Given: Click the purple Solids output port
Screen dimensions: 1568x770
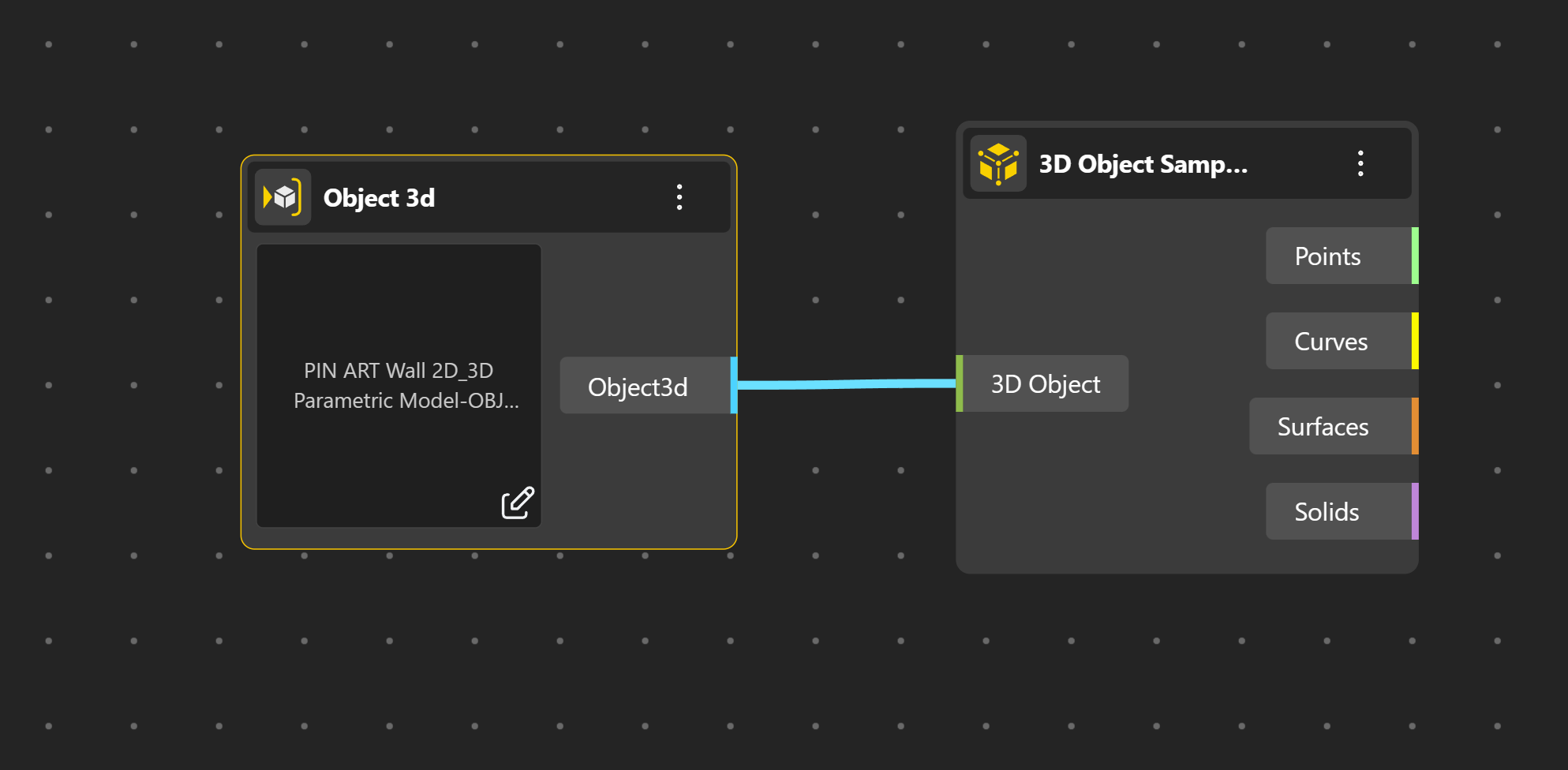Looking at the screenshot, I should tap(1415, 511).
